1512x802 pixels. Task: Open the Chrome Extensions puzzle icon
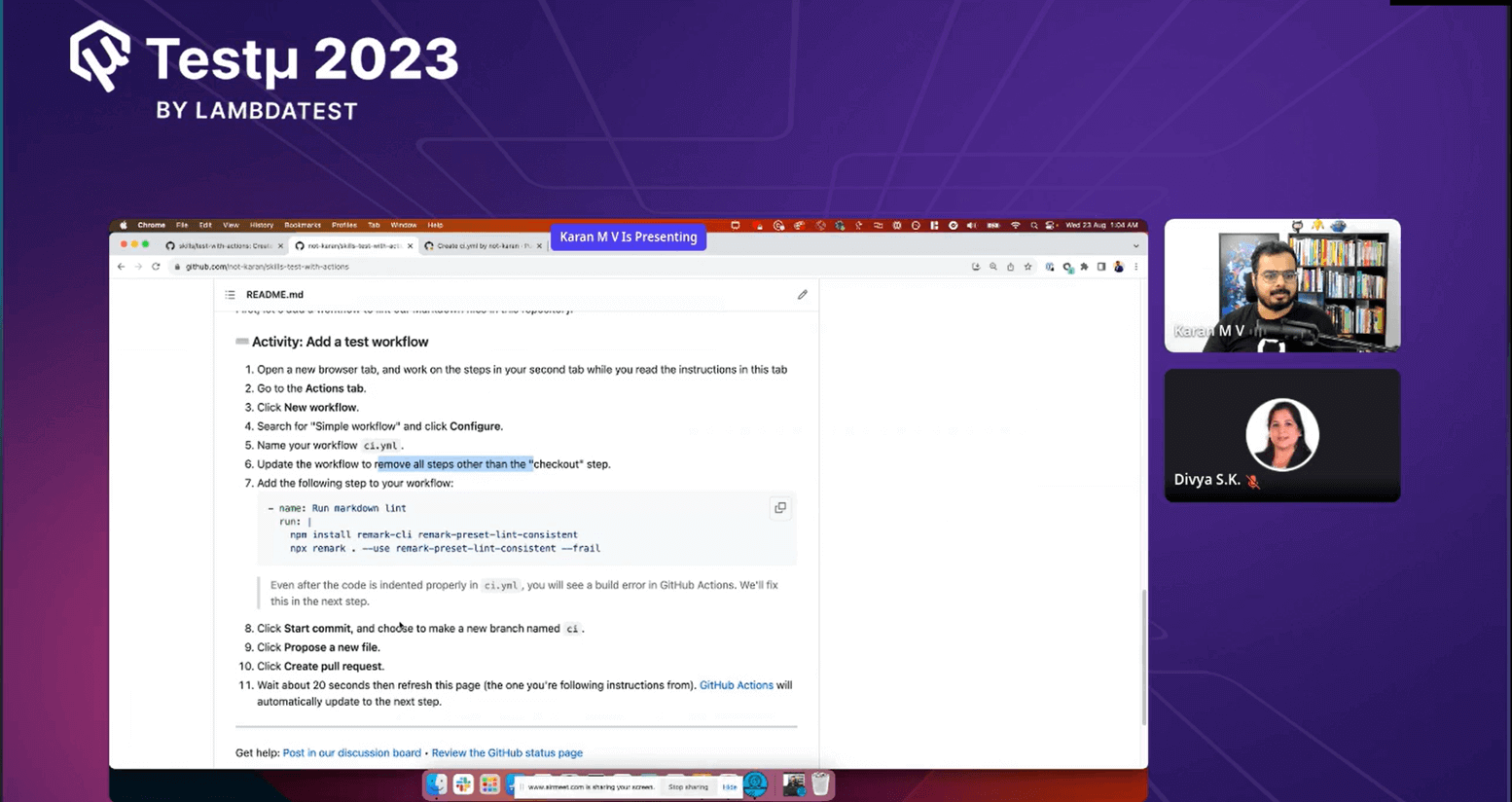pos(1085,267)
